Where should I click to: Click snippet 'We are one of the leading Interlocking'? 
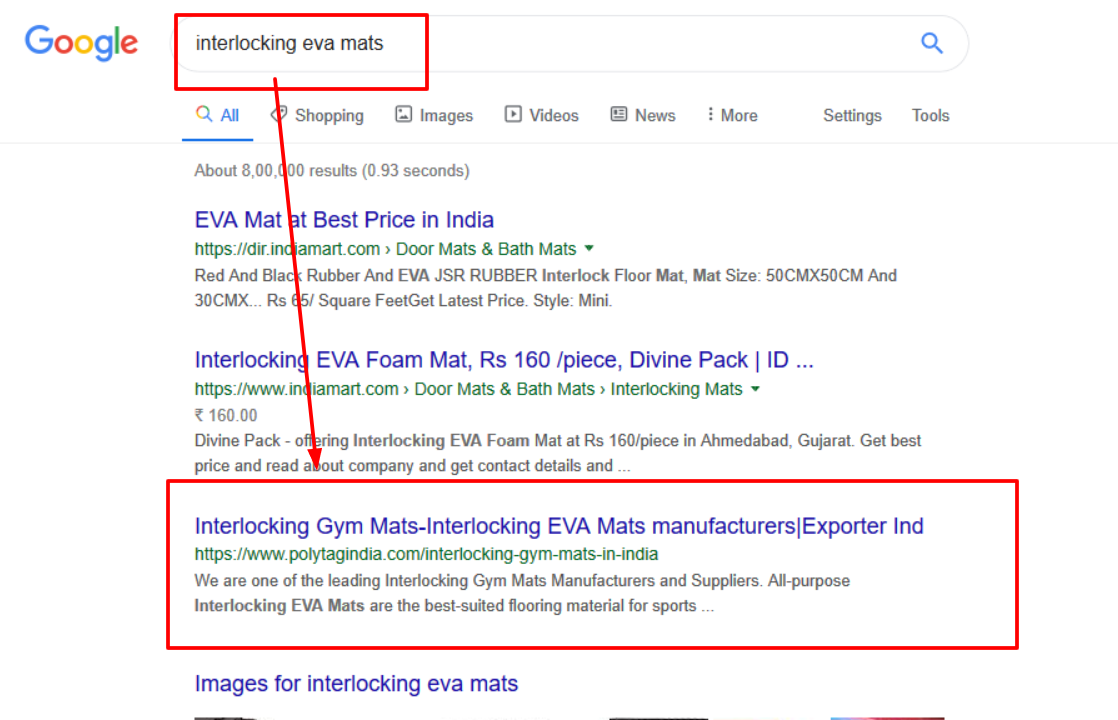click(x=522, y=593)
